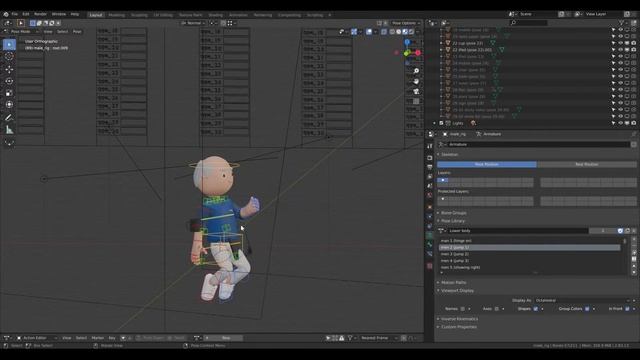Collapse the Viewport Display panel

pyautogui.click(x=457, y=291)
